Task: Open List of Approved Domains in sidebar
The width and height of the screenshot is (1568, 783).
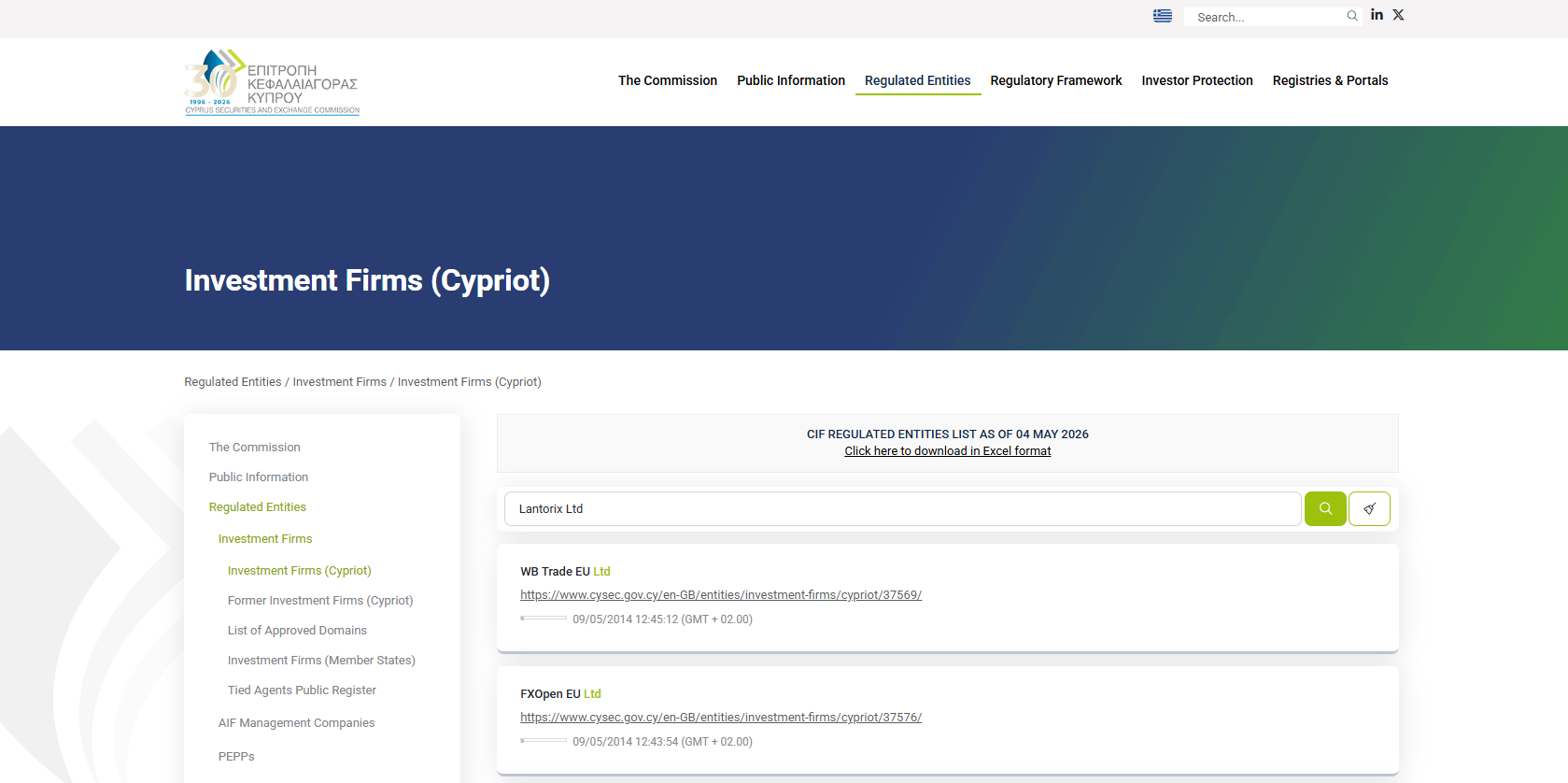Action: click(297, 631)
